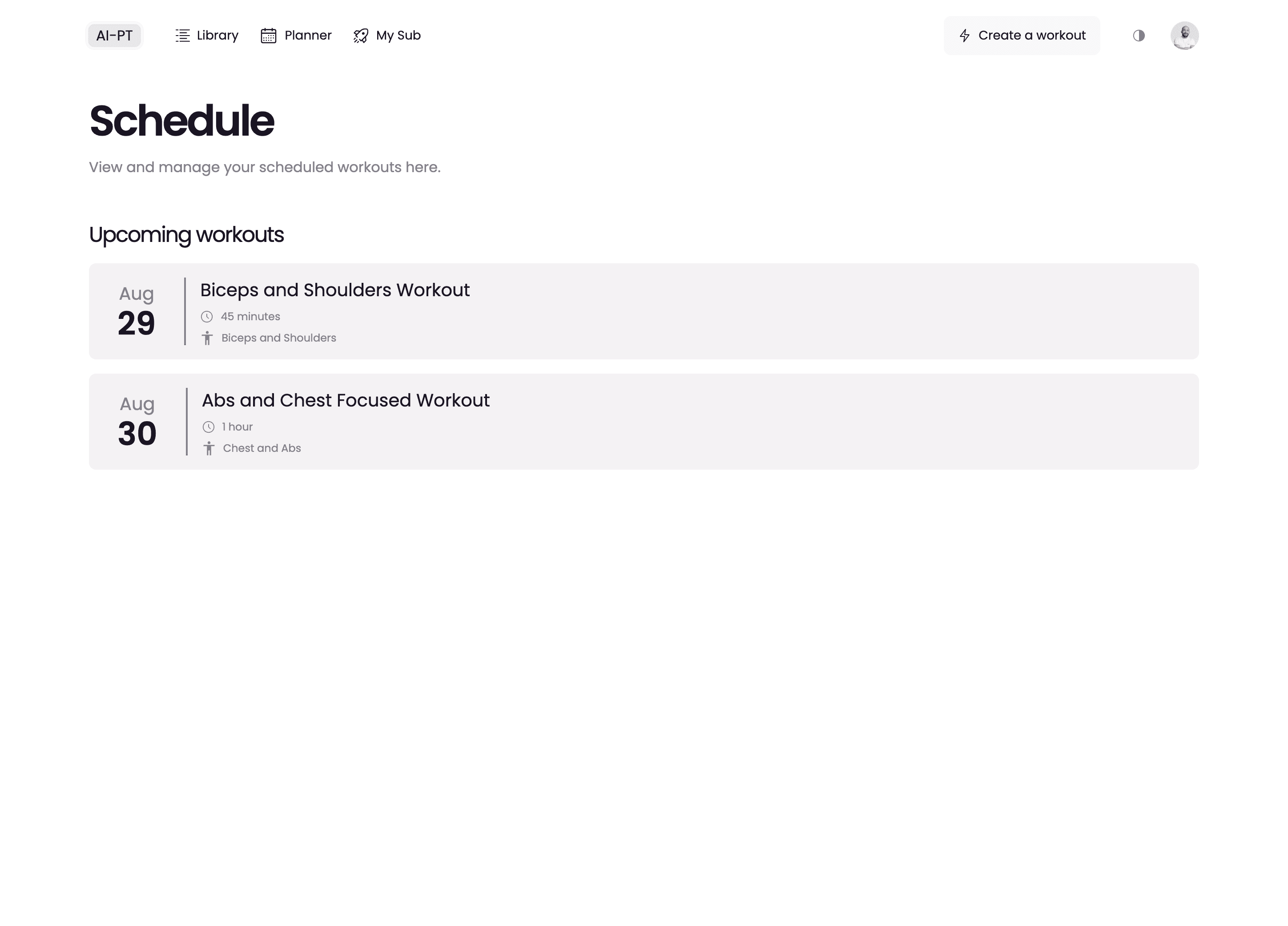Click the Biceps and Shoulders Workout entry

coord(644,311)
